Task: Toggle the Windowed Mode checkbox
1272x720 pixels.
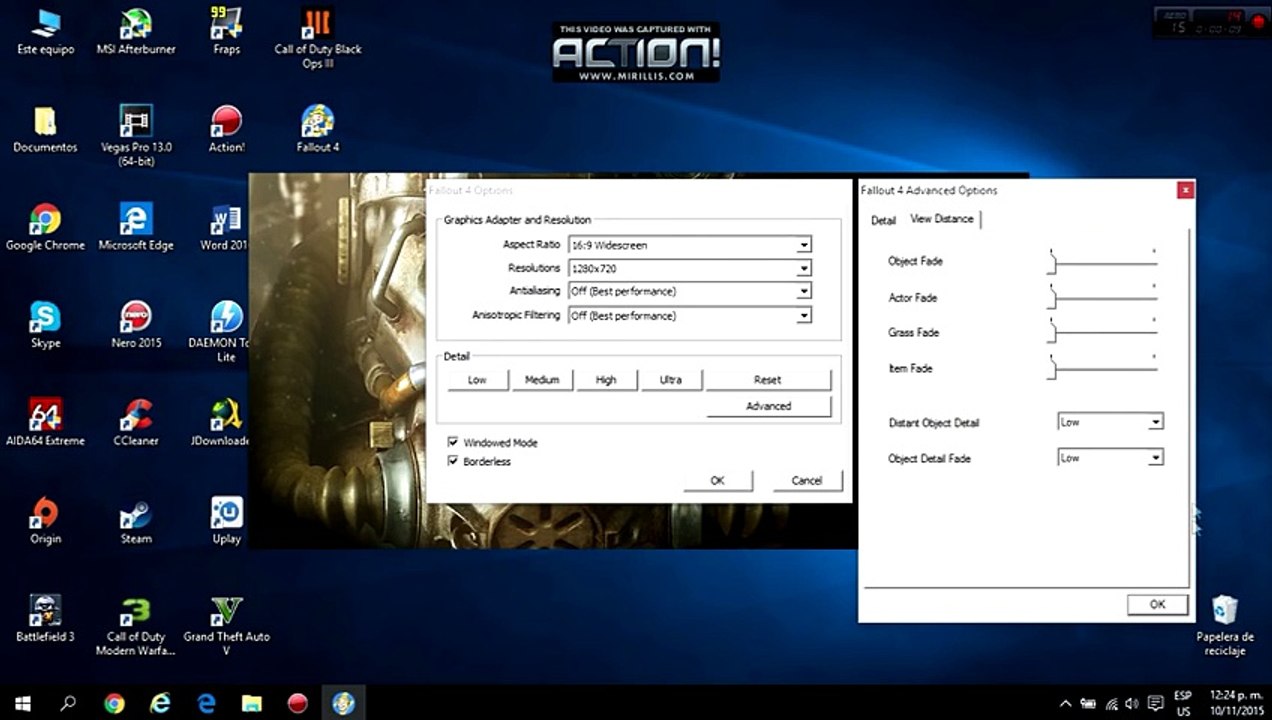Action: (x=453, y=442)
